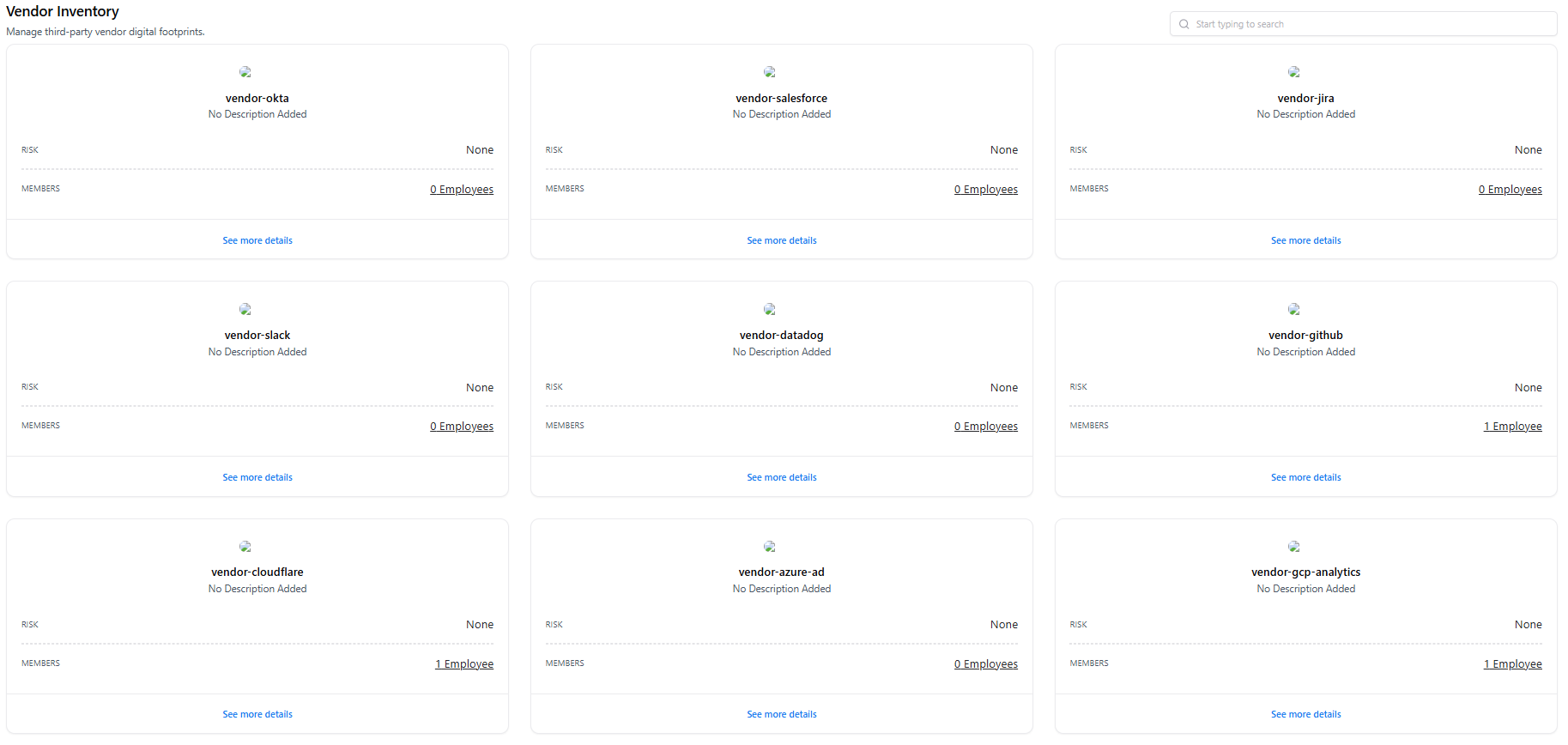Click the vendor-gcp-analytics logo image
Screen dimensions: 1568x745
tap(1294, 547)
